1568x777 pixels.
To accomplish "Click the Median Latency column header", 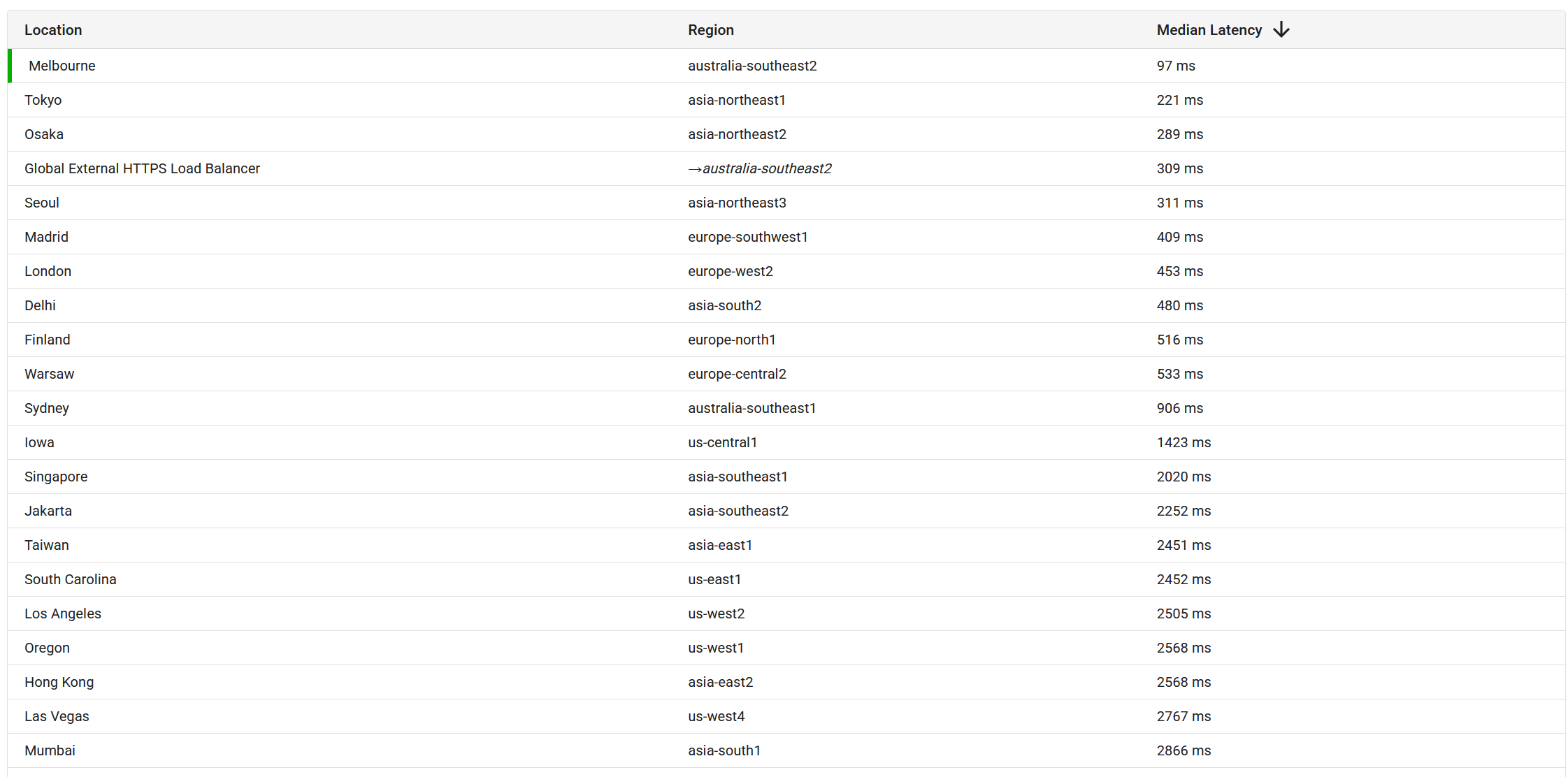I will 1209,30.
